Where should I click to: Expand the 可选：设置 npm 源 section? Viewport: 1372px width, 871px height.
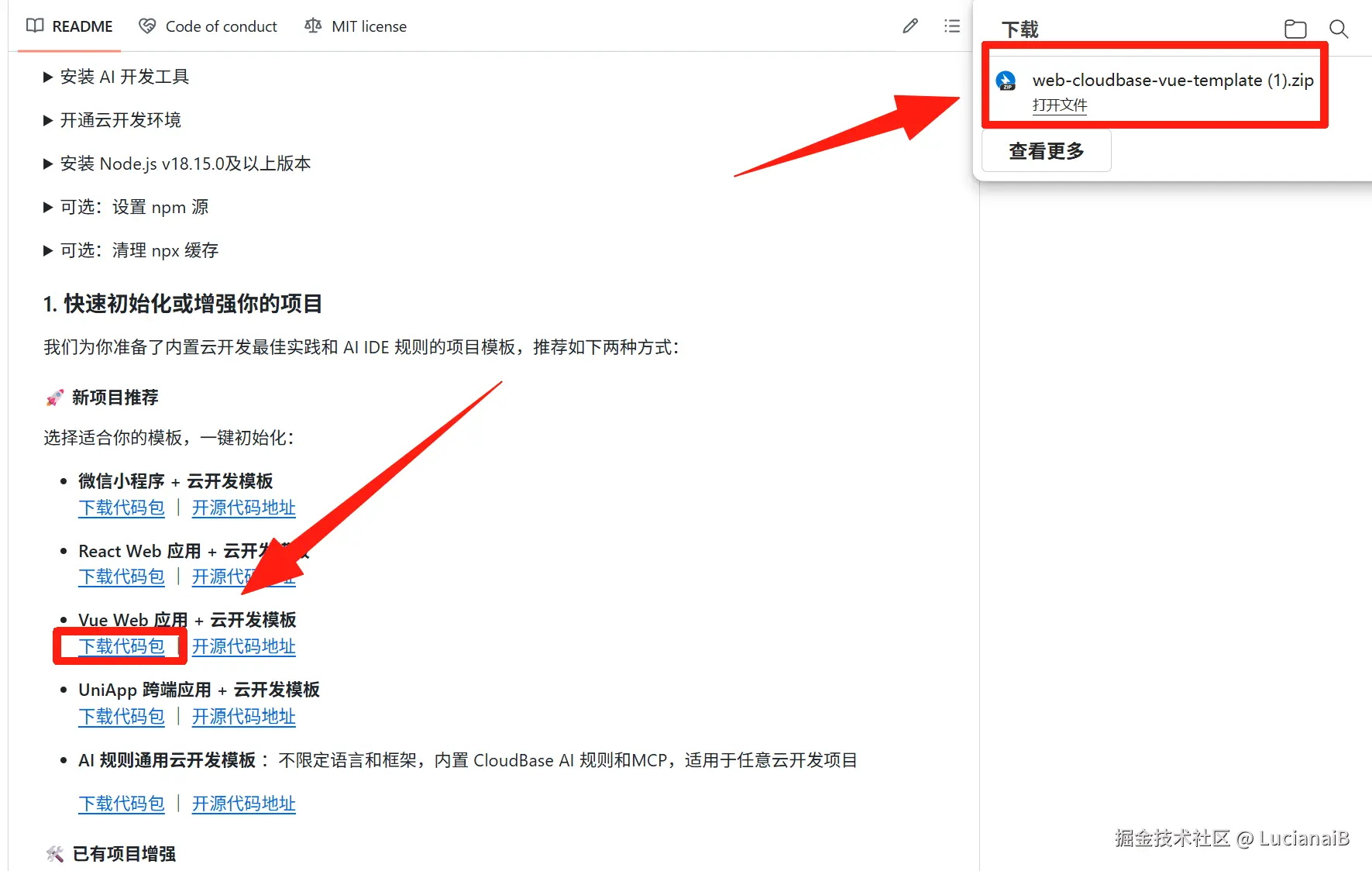(126, 207)
